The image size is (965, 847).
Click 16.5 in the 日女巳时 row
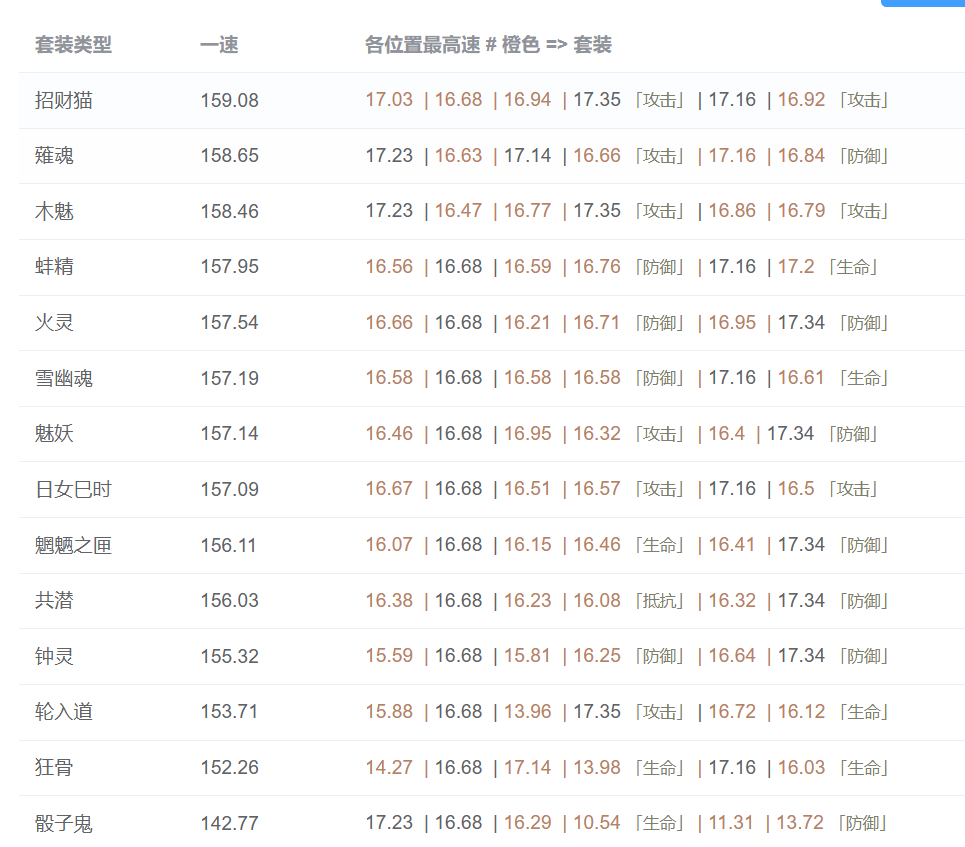point(796,489)
